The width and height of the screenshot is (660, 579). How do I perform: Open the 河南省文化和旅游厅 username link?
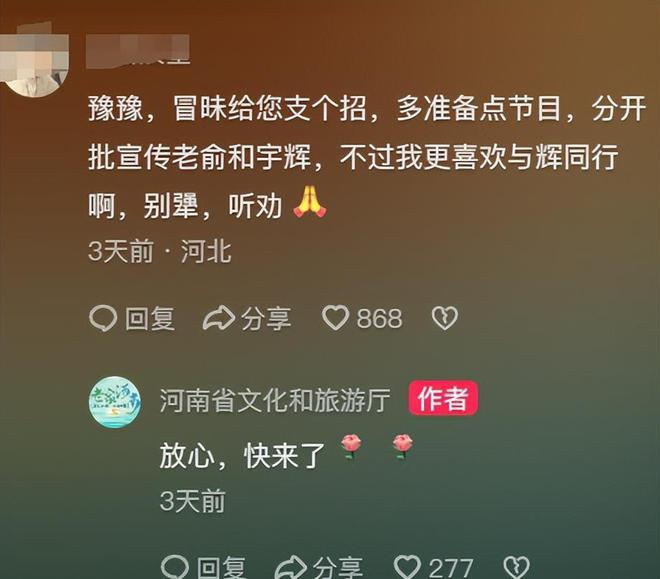[275, 400]
